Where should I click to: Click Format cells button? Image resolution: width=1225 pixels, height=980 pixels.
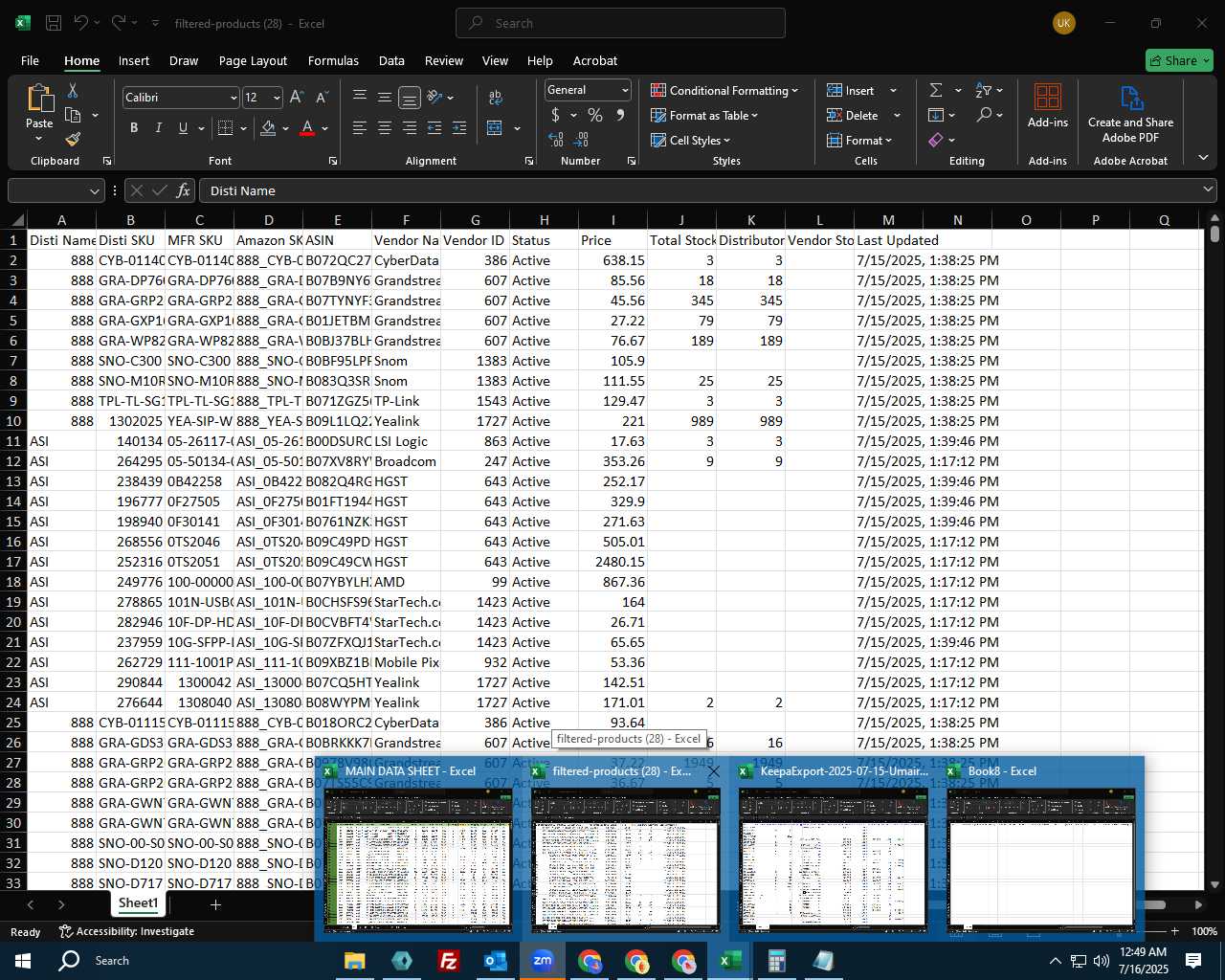(x=859, y=140)
